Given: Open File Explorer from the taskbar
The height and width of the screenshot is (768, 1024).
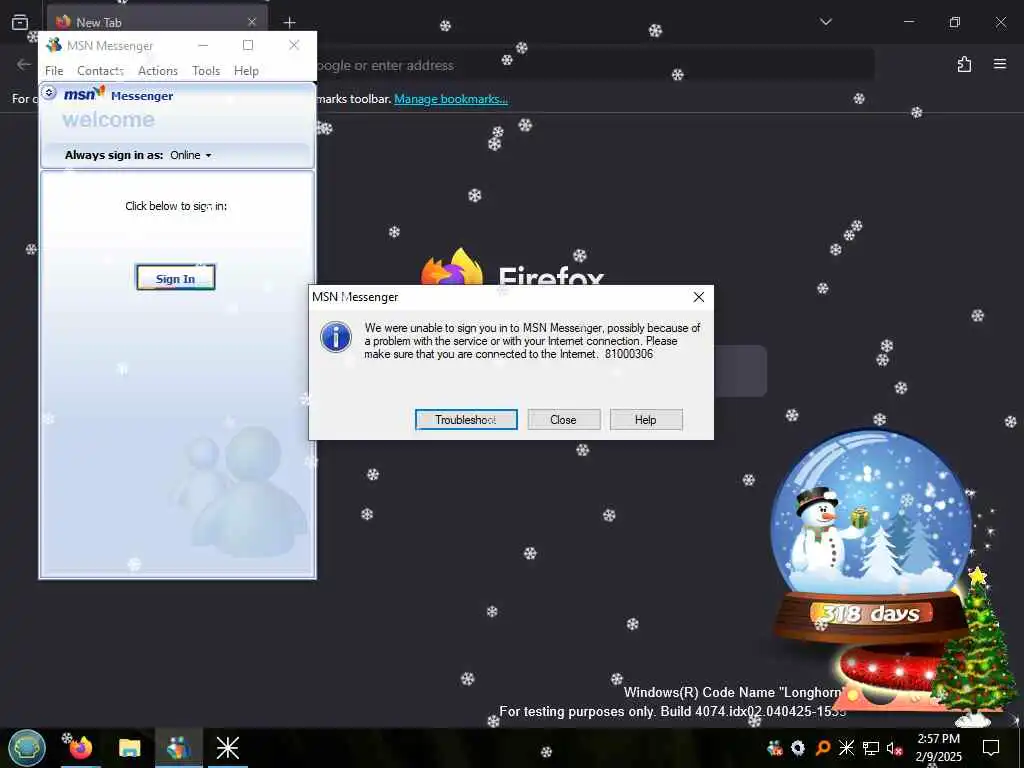Looking at the screenshot, I should click(x=129, y=748).
